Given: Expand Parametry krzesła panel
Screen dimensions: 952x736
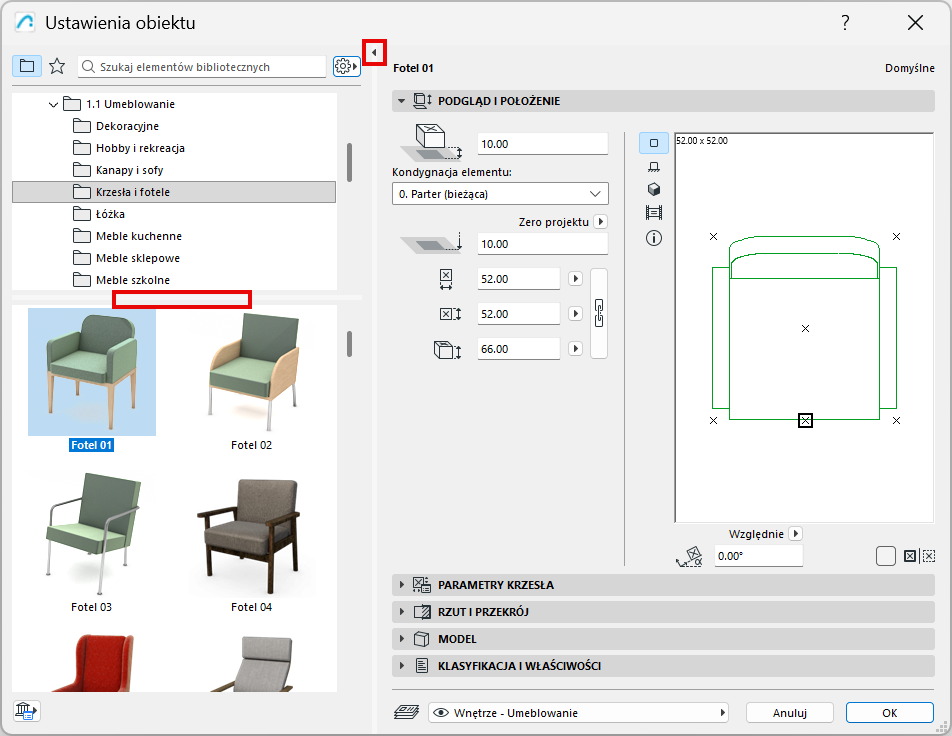Looking at the screenshot, I should pyautogui.click(x=663, y=585).
